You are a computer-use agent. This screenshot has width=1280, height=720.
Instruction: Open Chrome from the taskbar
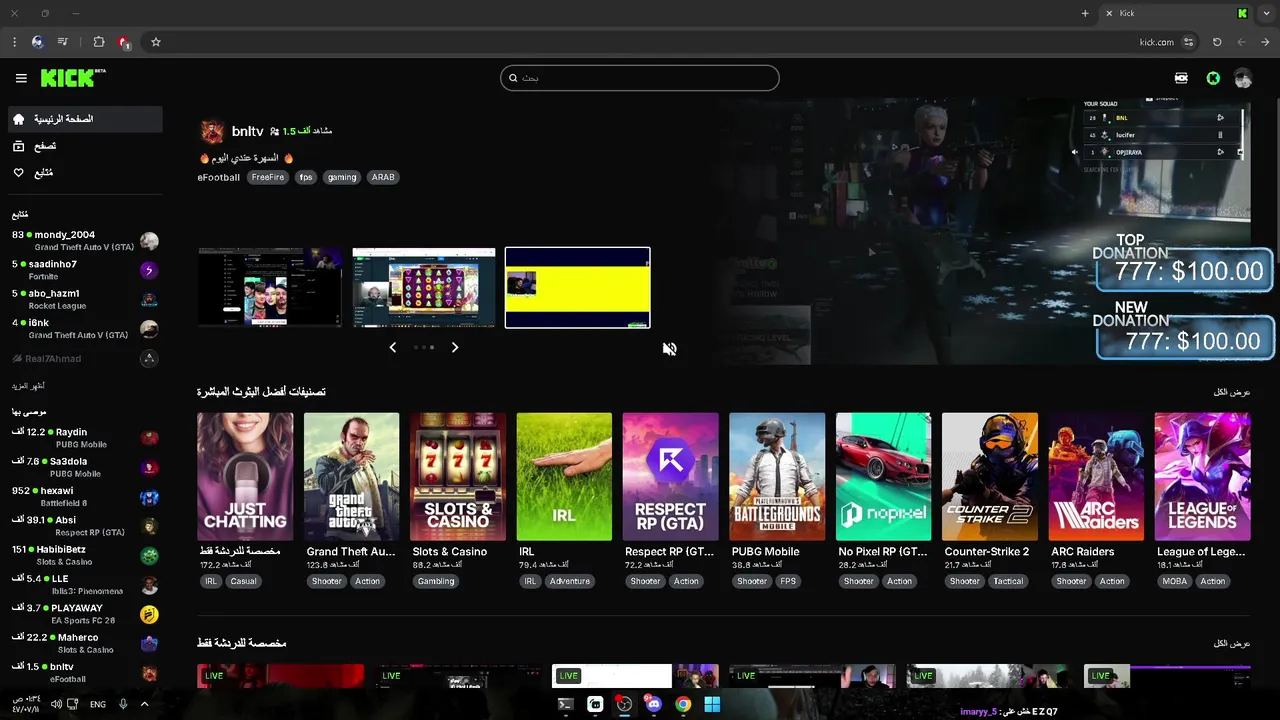(683, 704)
